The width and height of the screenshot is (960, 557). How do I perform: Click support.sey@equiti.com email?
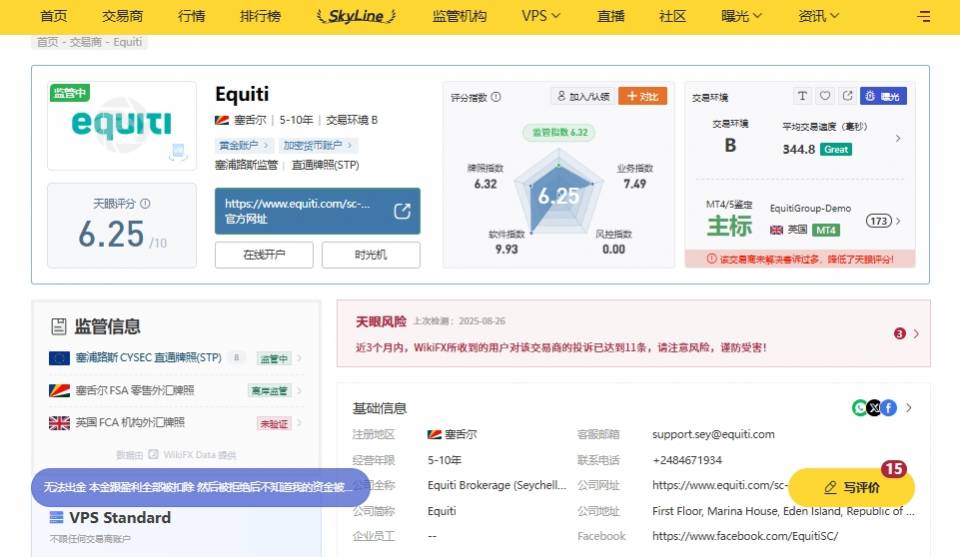click(713, 434)
